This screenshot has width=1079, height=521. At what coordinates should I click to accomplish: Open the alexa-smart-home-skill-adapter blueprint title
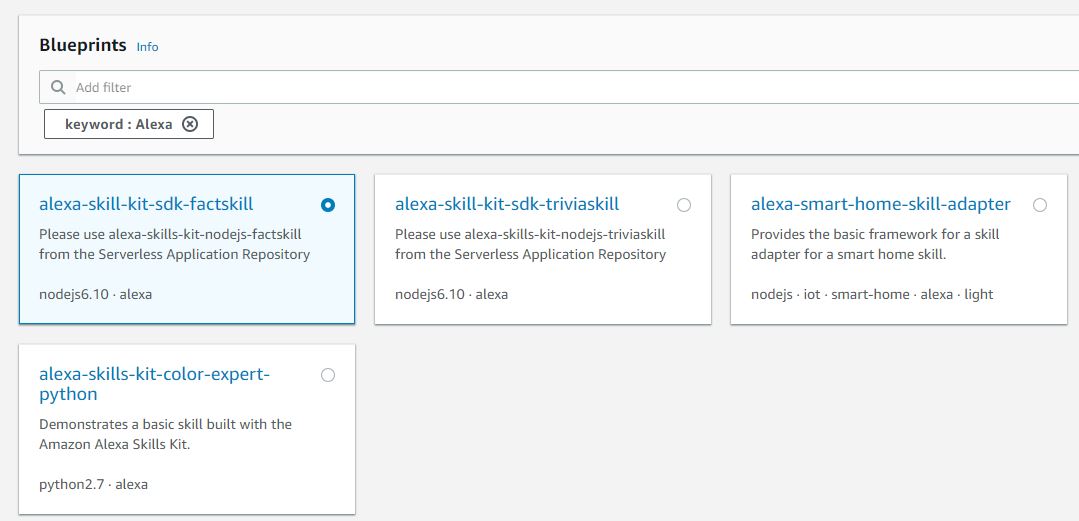point(881,204)
